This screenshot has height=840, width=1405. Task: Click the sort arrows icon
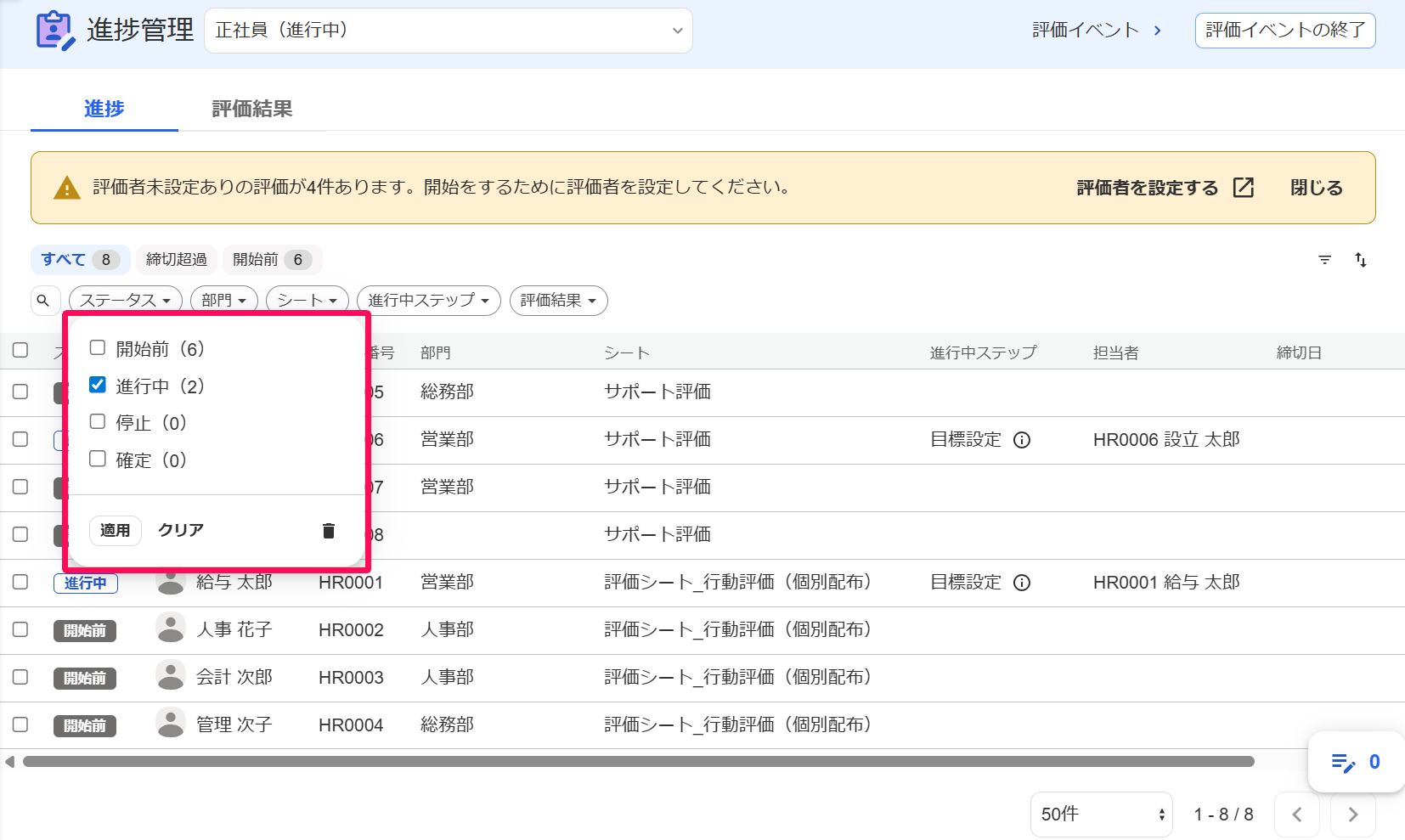coord(1361,260)
